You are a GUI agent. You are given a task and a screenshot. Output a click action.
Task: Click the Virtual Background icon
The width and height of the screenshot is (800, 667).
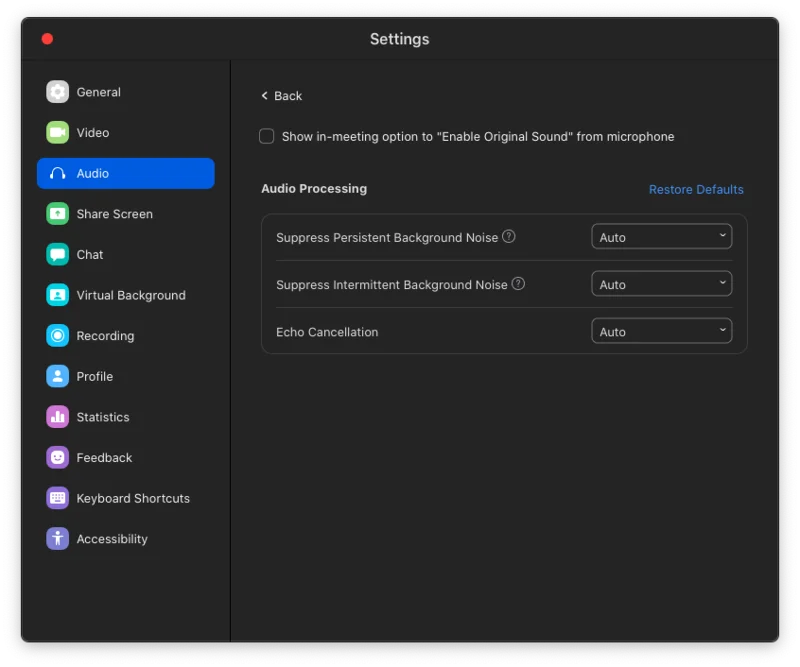[x=58, y=295]
